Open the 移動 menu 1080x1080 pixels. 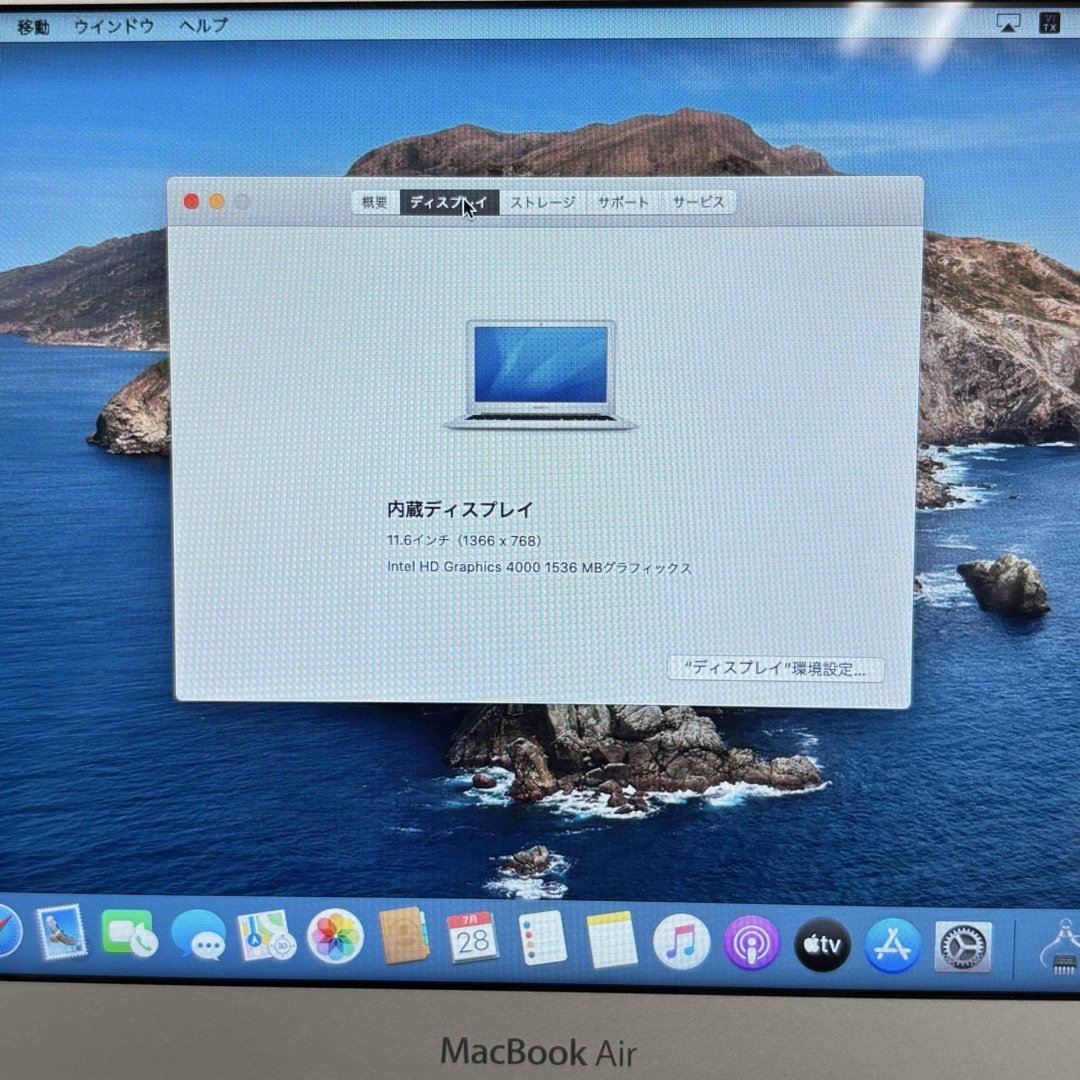33,27
